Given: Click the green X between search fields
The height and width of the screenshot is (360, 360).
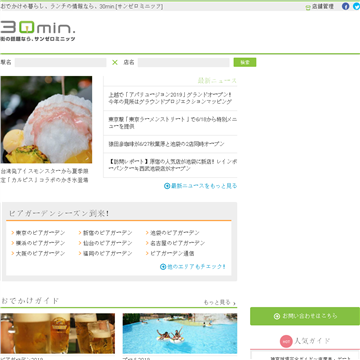Looking at the screenshot, I should [x=115, y=62].
